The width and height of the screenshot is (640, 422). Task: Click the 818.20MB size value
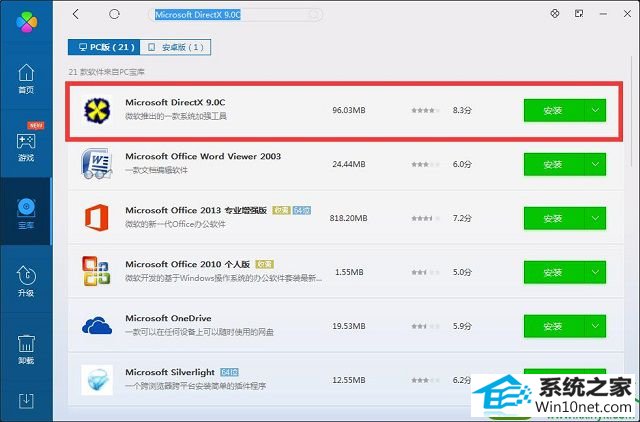pos(349,218)
